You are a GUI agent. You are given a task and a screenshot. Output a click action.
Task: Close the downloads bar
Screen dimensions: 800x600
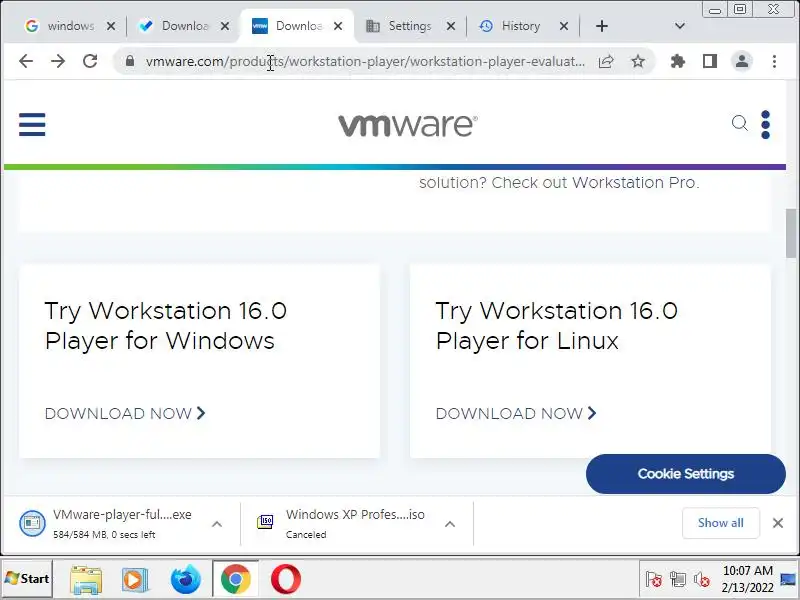[778, 523]
